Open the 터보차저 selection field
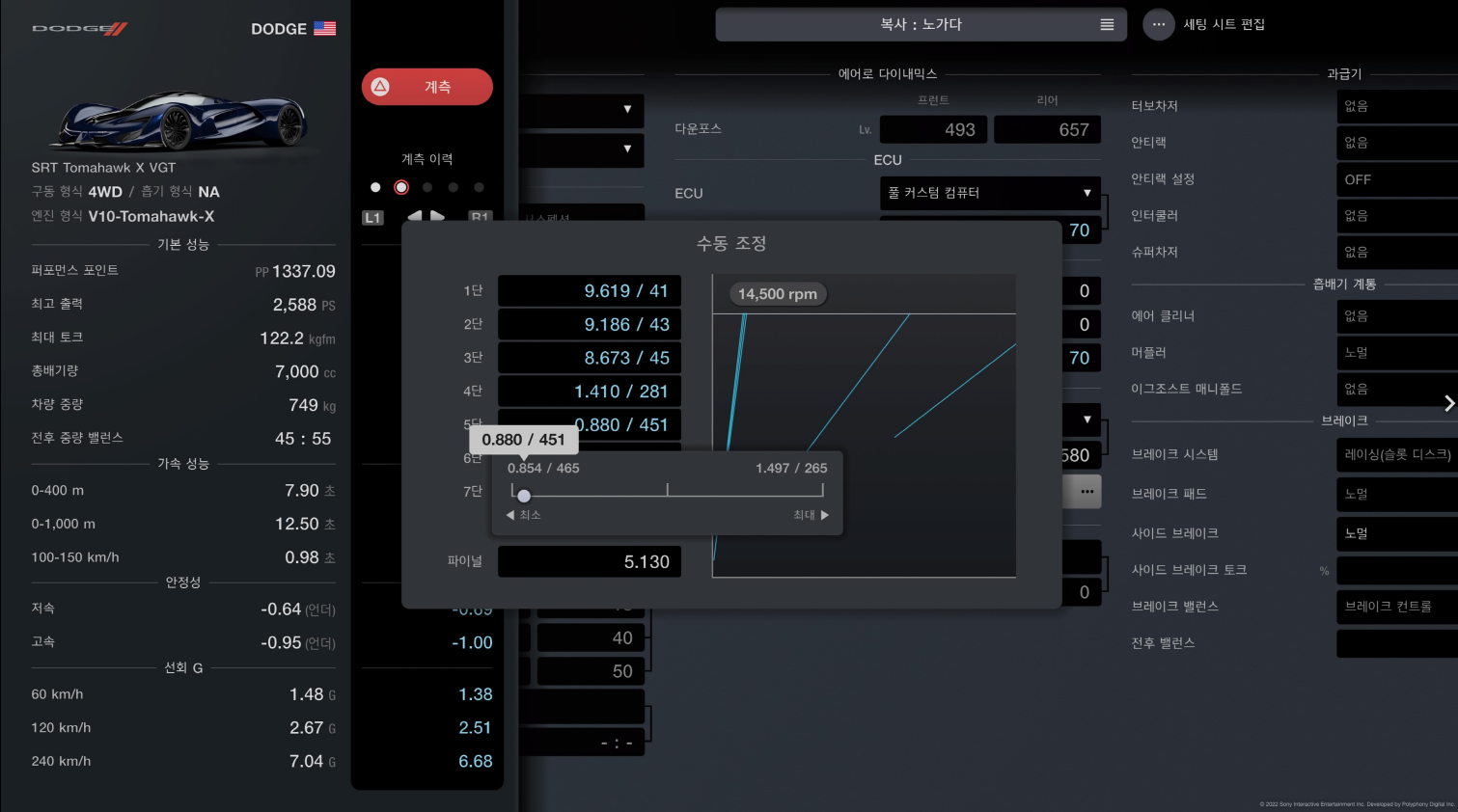The width and height of the screenshot is (1458, 812). (x=1397, y=106)
